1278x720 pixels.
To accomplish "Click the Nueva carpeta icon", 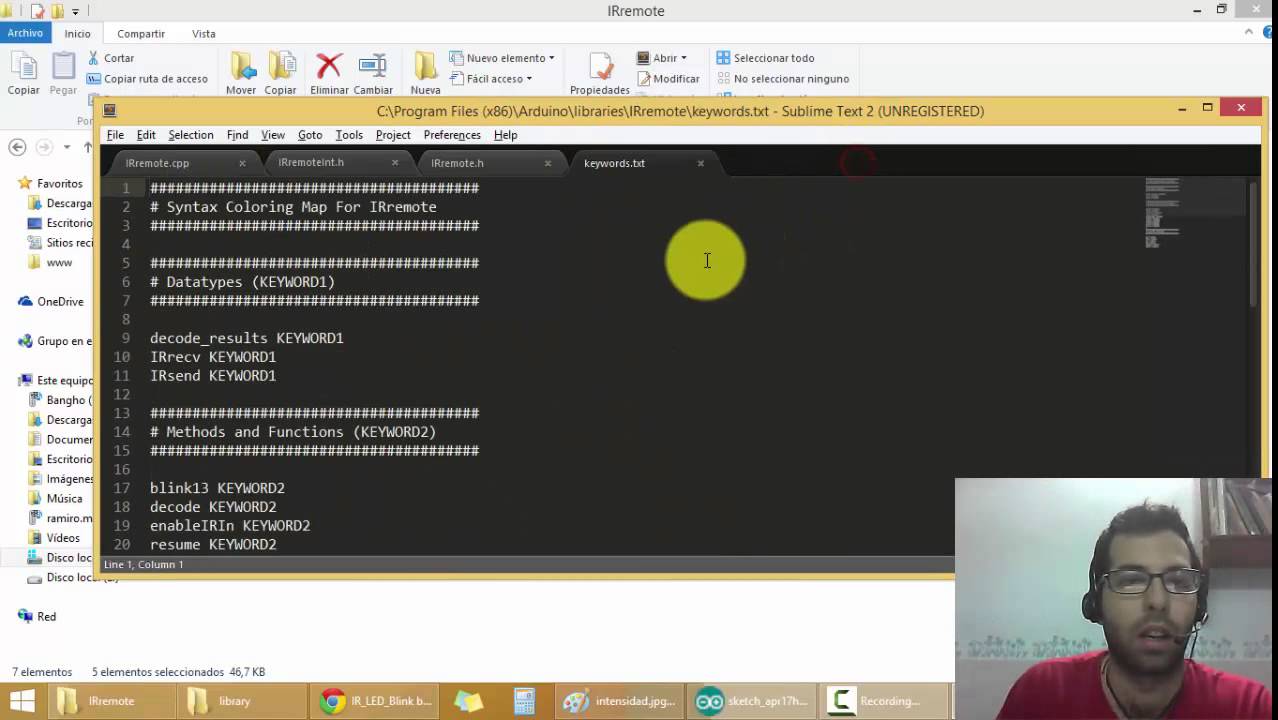I will (x=425, y=66).
